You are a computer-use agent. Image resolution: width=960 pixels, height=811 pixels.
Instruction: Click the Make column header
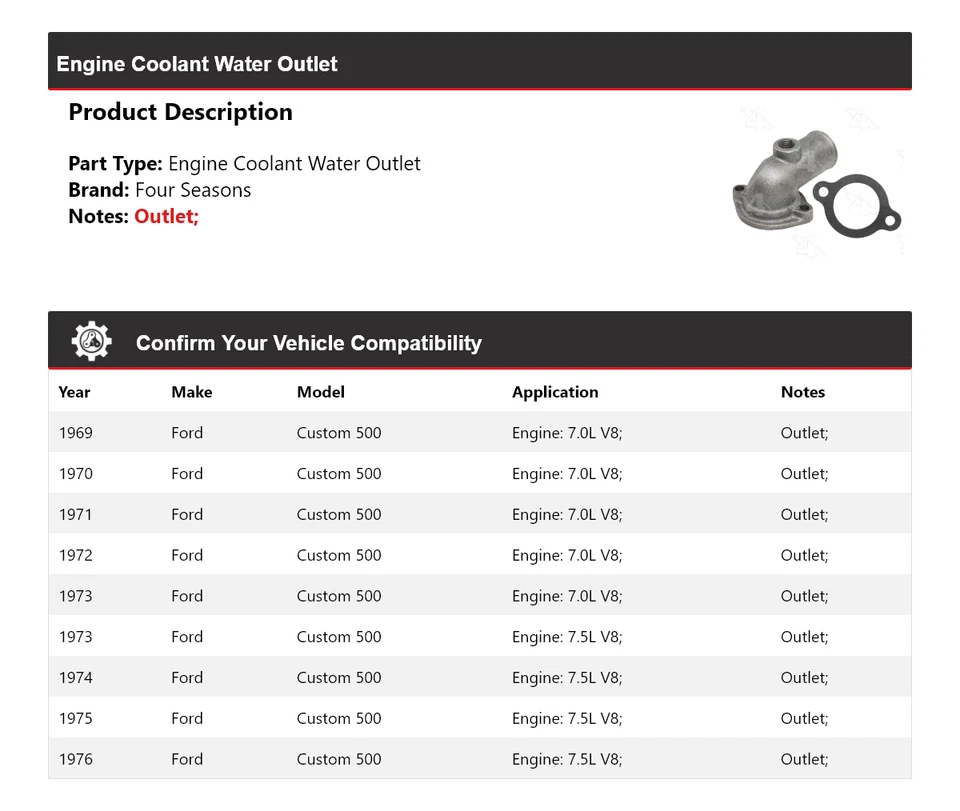[x=191, y=392]
